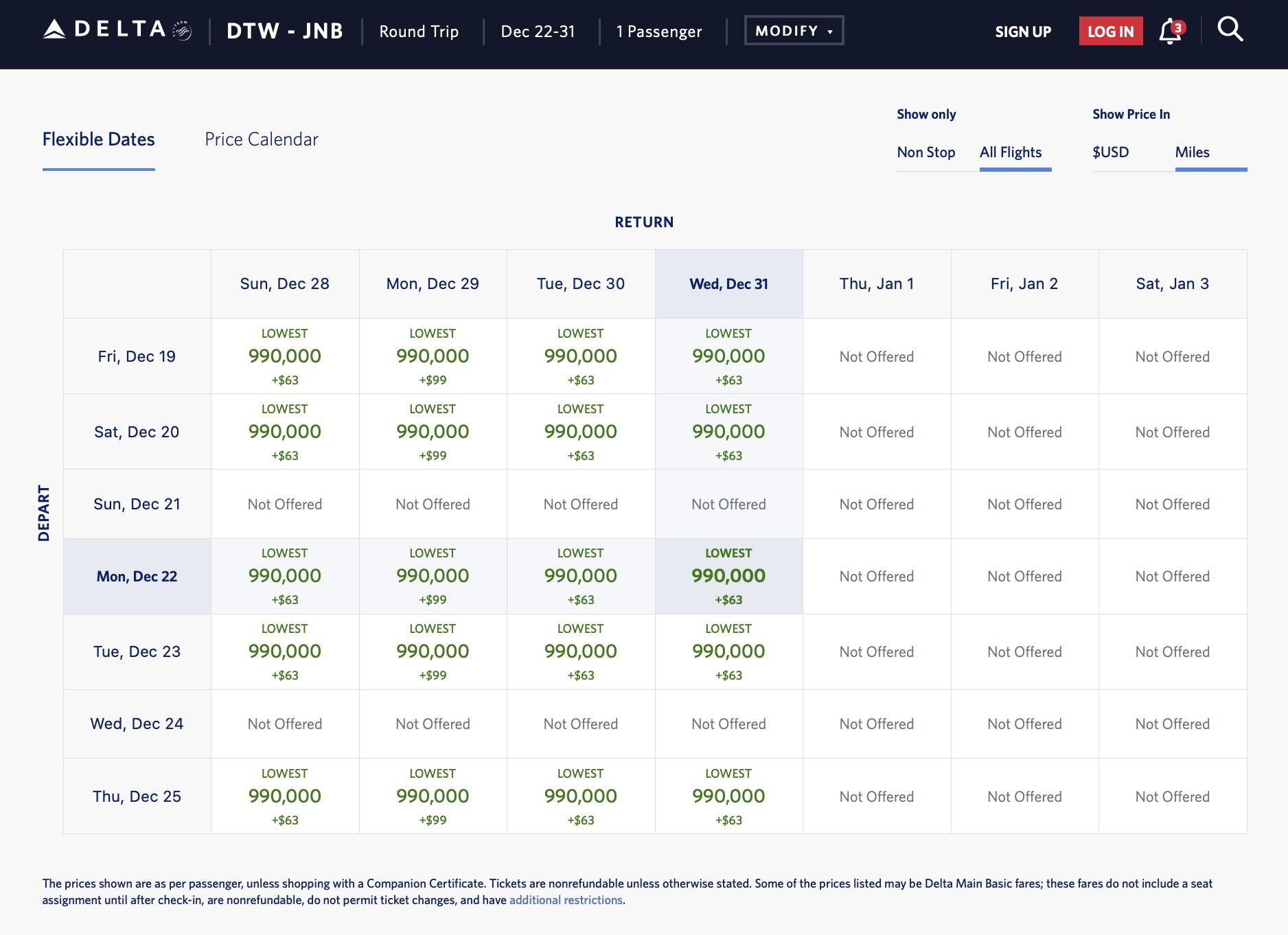Click the SIGN UP link
This screenshot has height=935, width=1288.
(1023, 32)
